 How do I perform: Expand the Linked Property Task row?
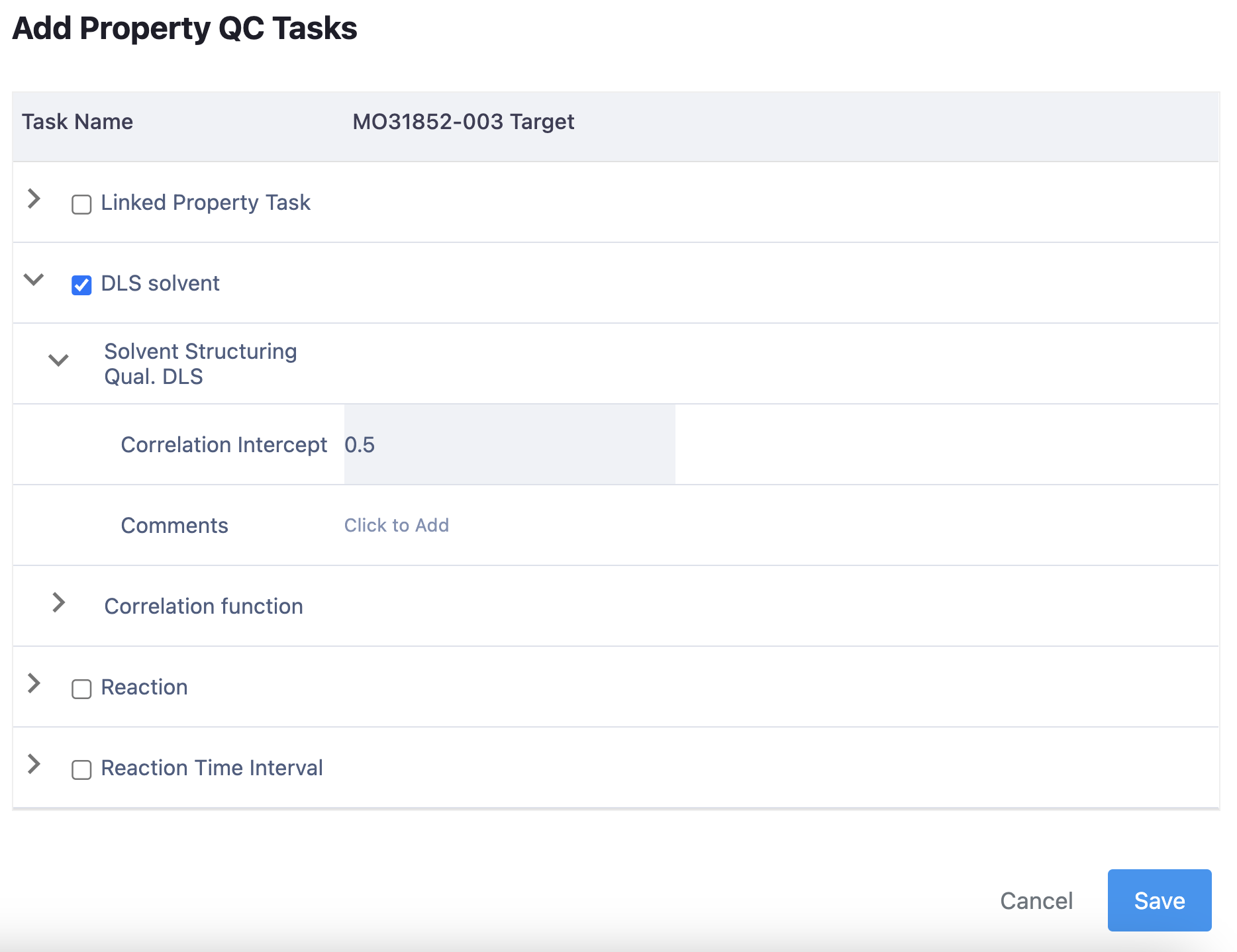click(34, 199)
